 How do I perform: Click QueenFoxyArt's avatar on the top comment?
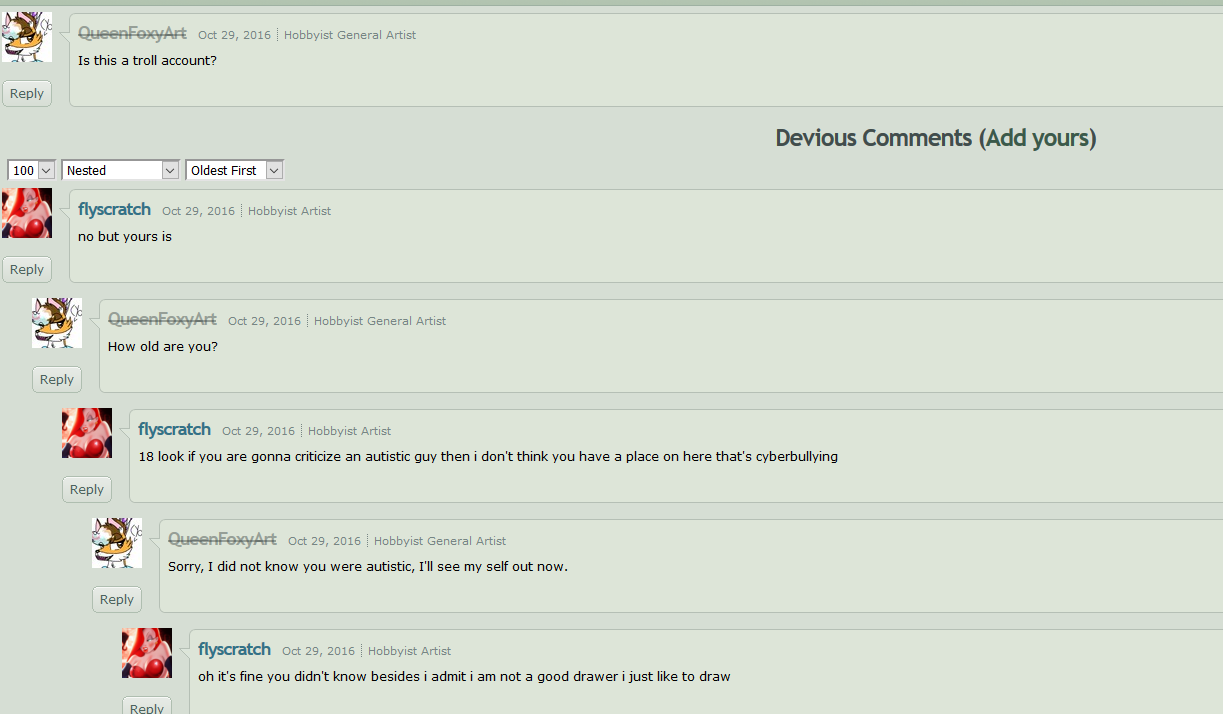(27, 37)
